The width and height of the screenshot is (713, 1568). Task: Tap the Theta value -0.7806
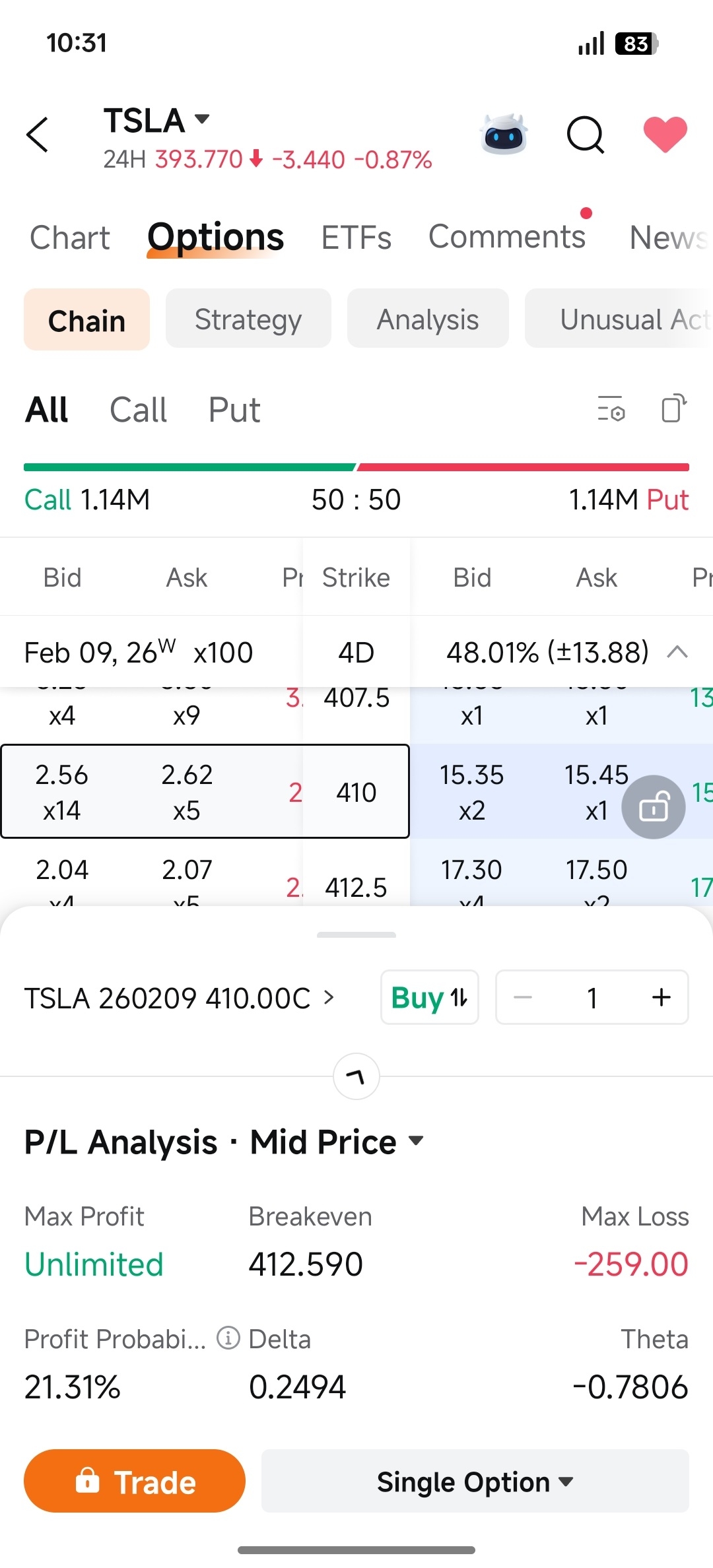pyautogui.click(x=630, y=1387)
